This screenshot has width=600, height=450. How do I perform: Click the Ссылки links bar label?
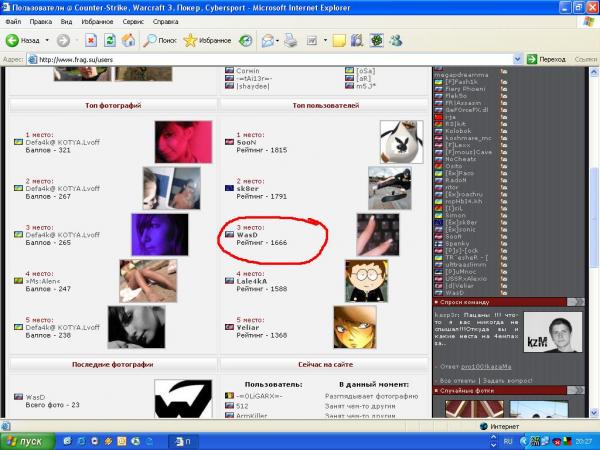(x=585, y=59)
